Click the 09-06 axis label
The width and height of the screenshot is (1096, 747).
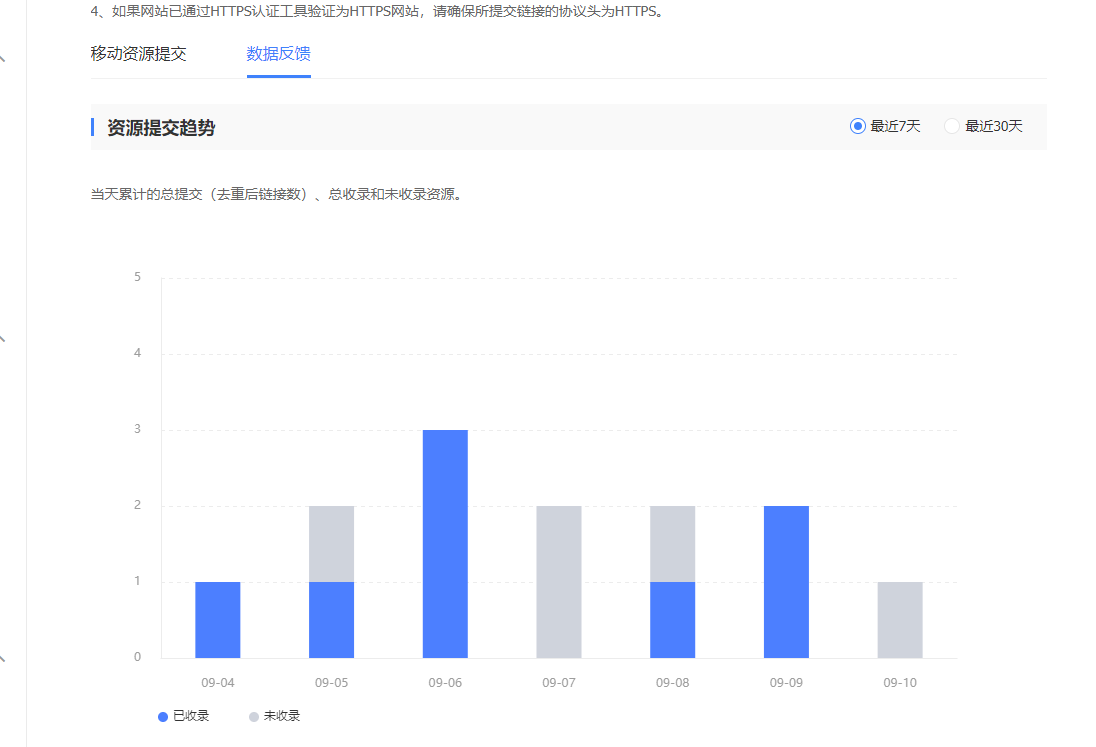[445, 683]
